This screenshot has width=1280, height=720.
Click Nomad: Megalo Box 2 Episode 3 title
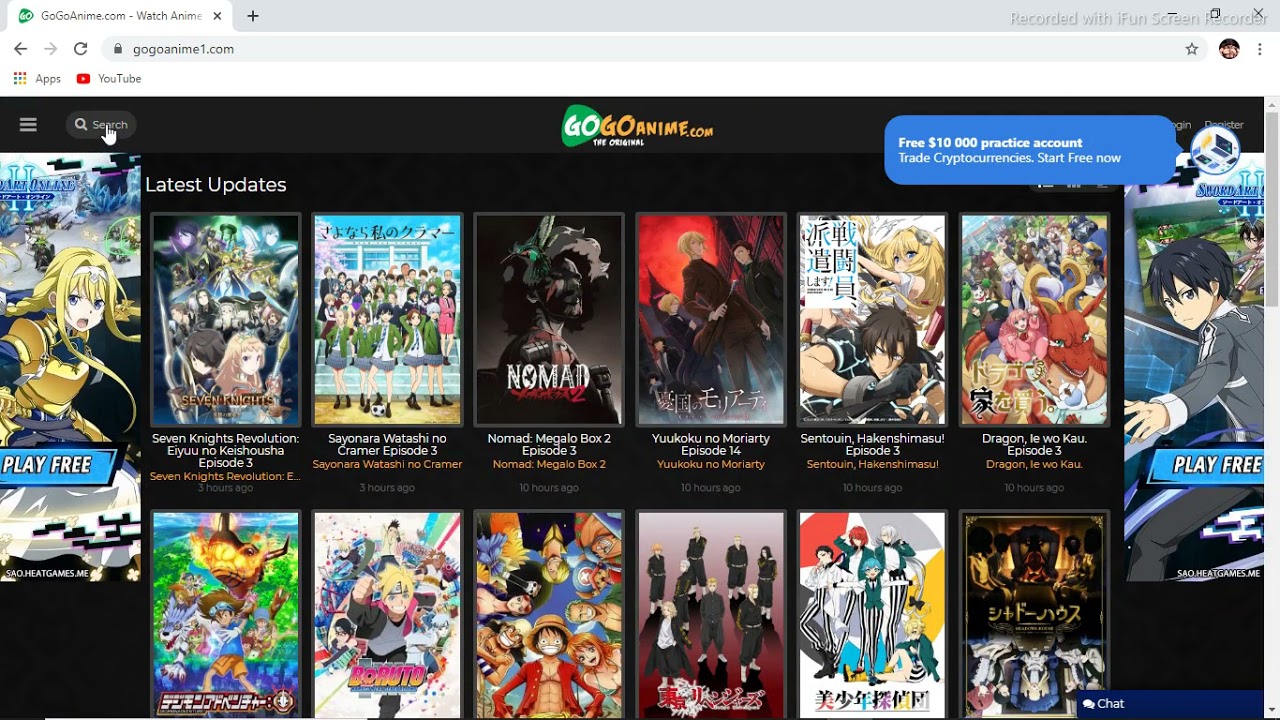click(549, 444)
